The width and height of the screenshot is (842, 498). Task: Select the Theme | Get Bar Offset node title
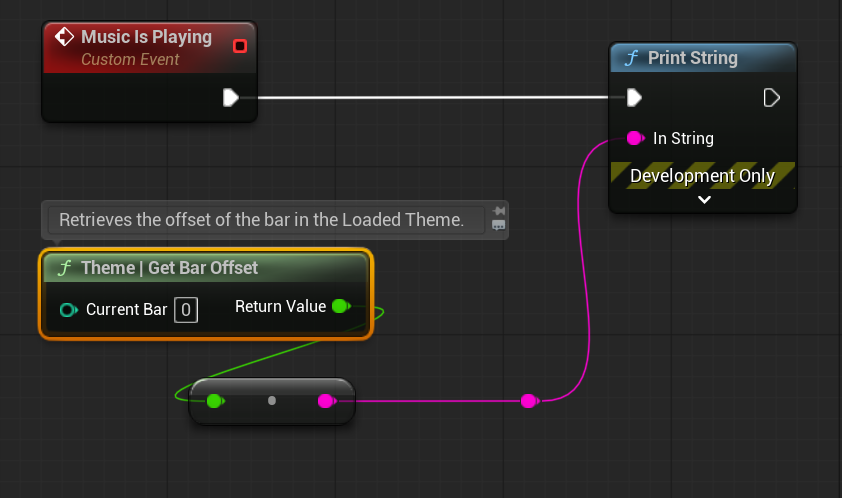click(x=169, y=268)
